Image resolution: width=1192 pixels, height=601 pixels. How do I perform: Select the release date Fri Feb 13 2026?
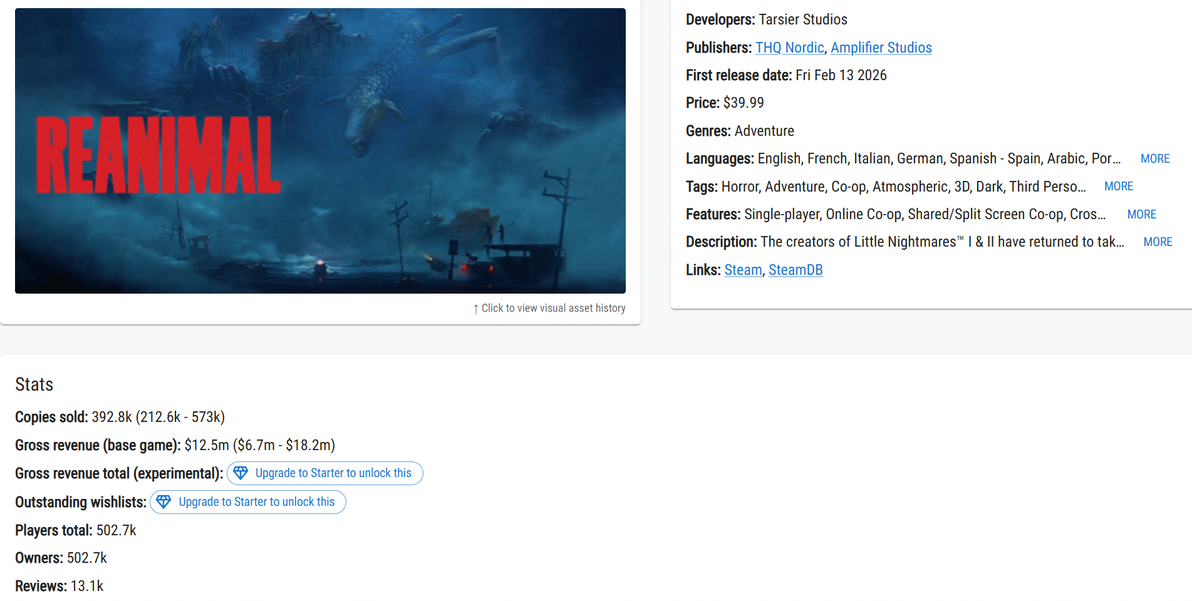click(841, 74)
